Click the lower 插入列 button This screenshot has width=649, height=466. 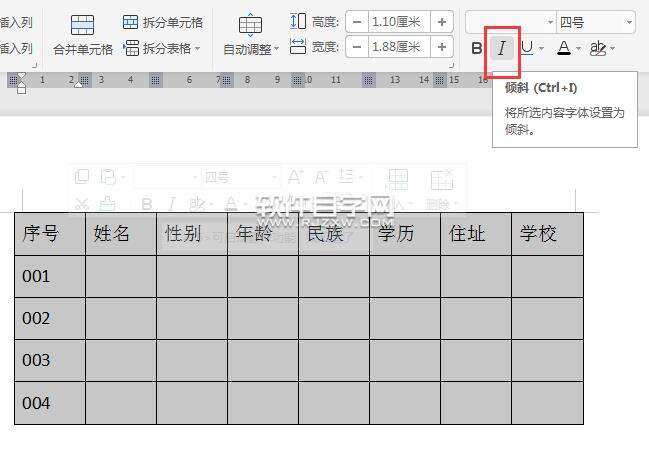coord(16,48)
